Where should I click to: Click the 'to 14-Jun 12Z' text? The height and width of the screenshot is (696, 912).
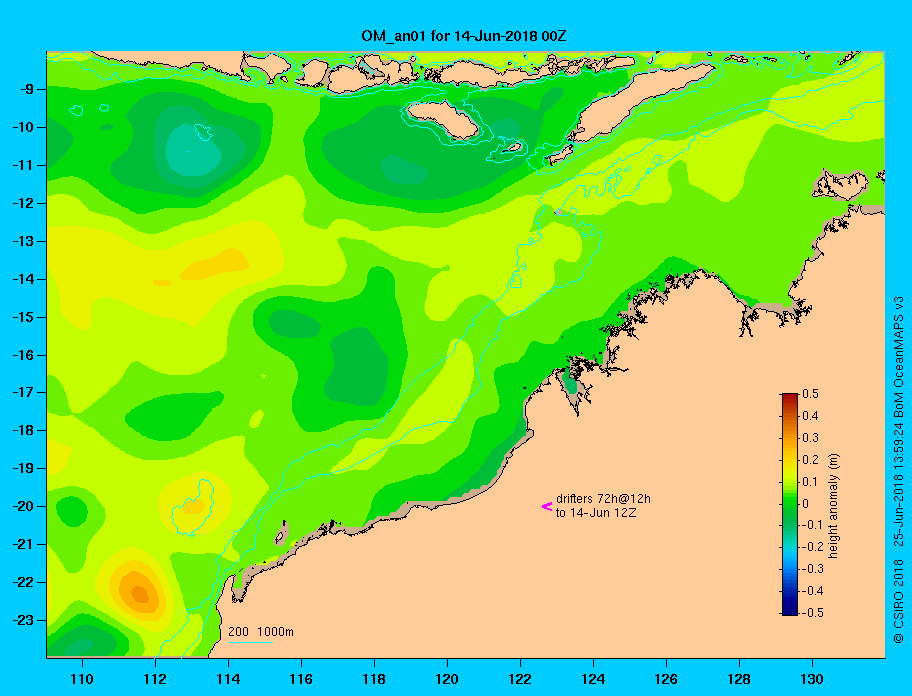click(596, 513)
